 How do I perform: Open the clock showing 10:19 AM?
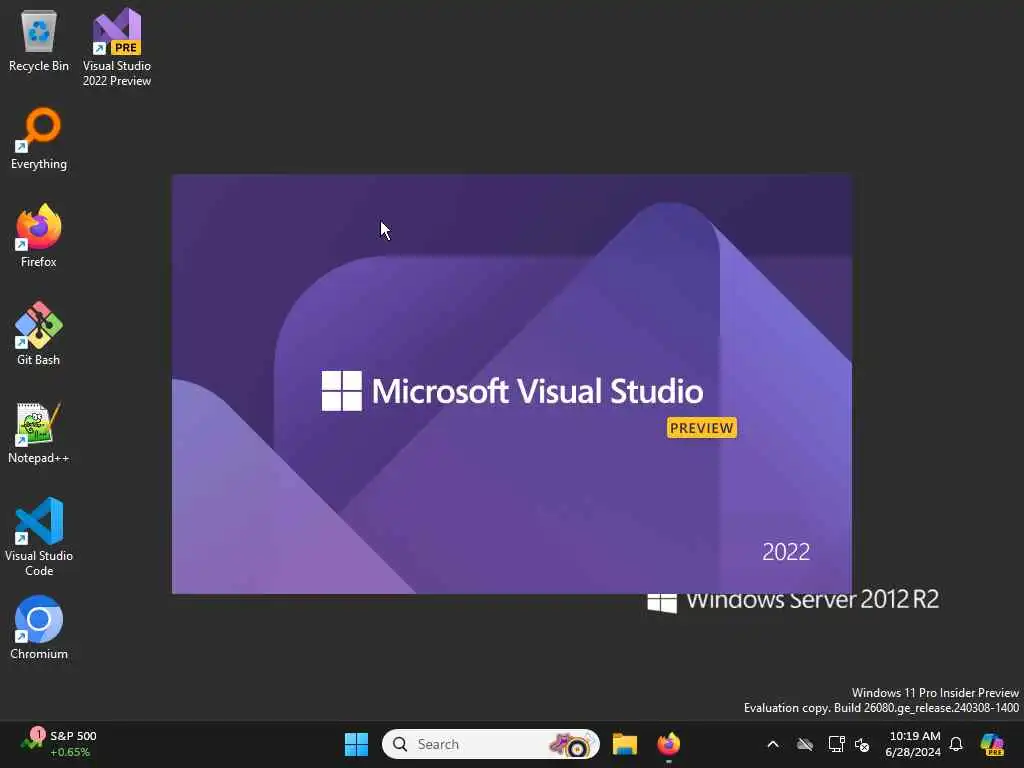click(x=913, y=744)
